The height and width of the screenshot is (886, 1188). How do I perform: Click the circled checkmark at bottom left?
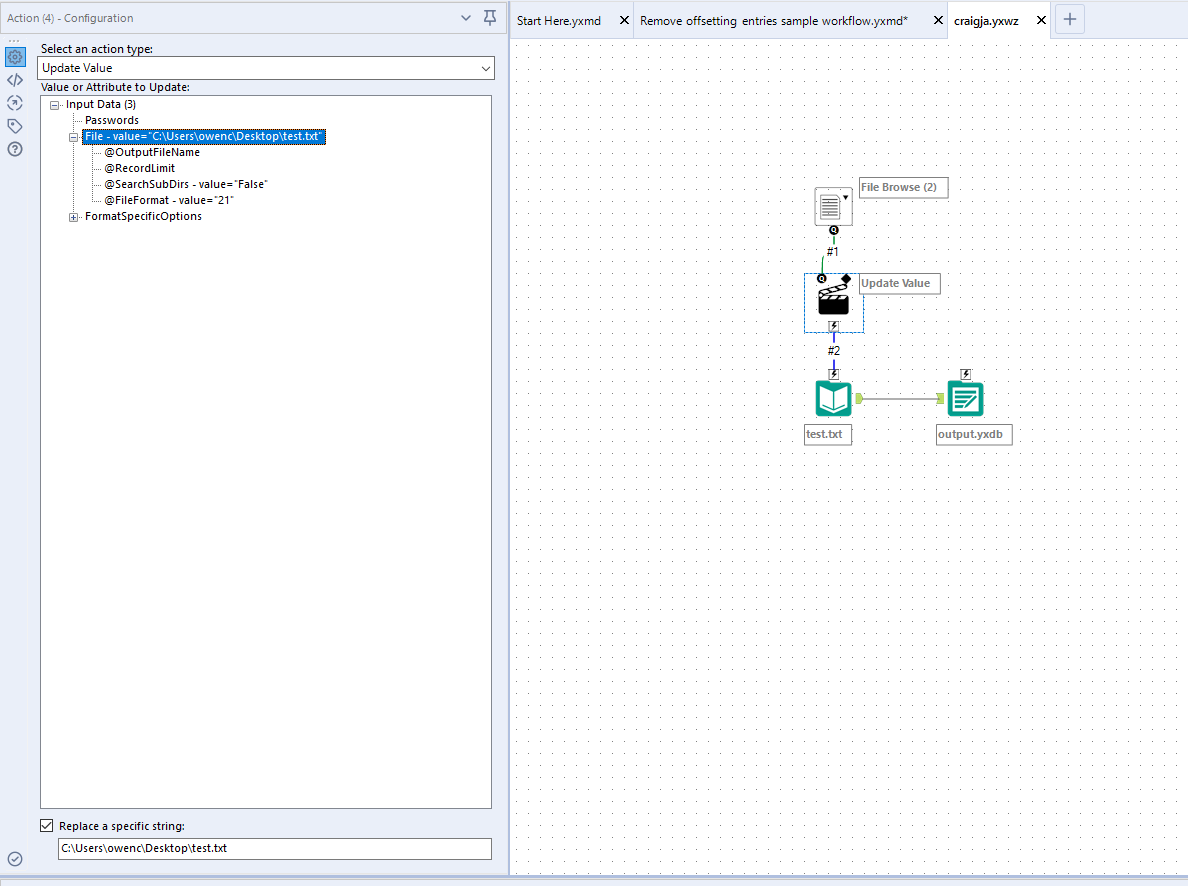pos(14,857)
